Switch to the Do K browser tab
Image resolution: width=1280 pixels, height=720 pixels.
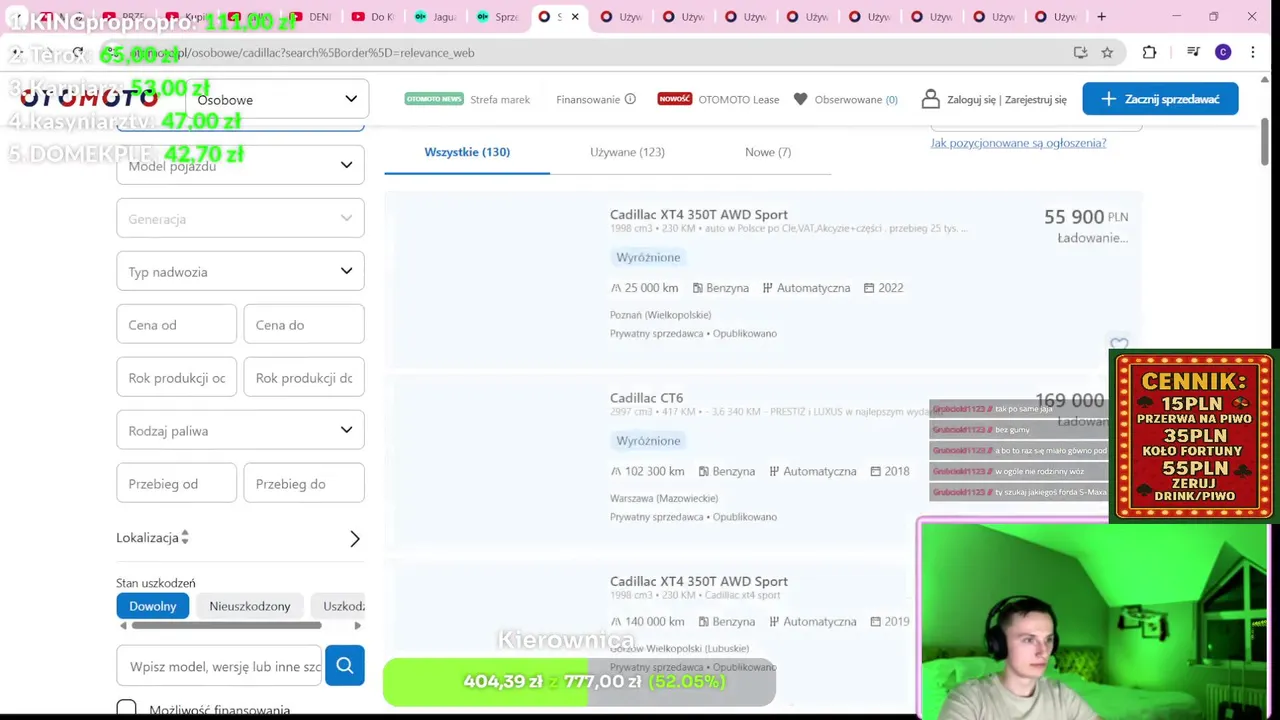click(x=374, y=17)
